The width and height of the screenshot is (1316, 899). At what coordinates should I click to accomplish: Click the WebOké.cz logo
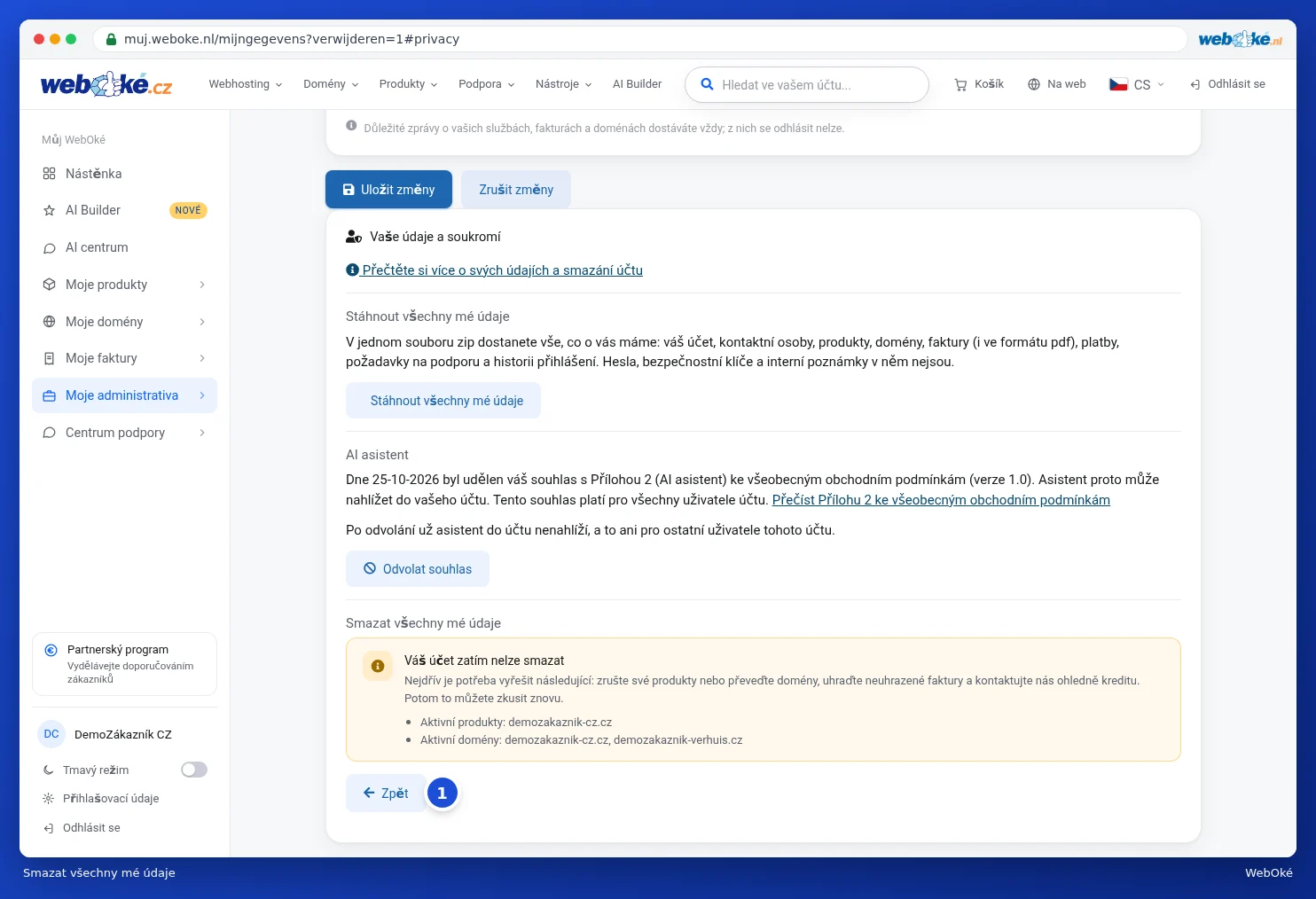click(x=106, y=84)
